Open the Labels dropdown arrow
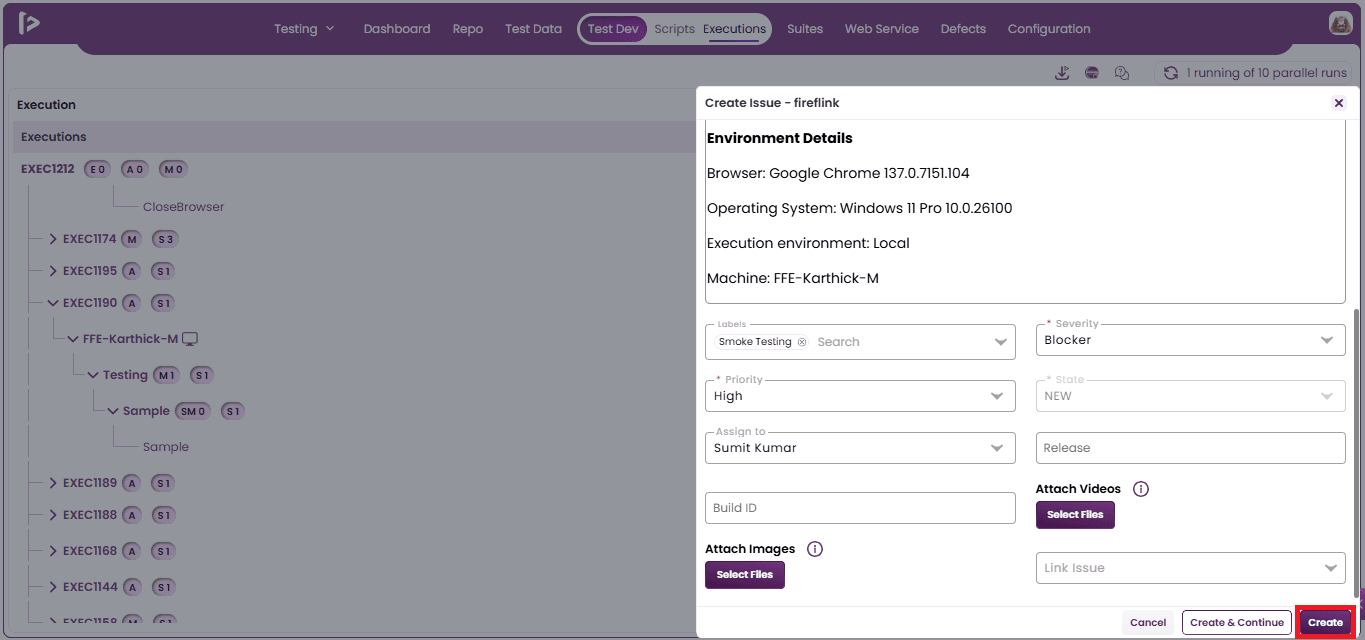 click(x=1001, y=342)
